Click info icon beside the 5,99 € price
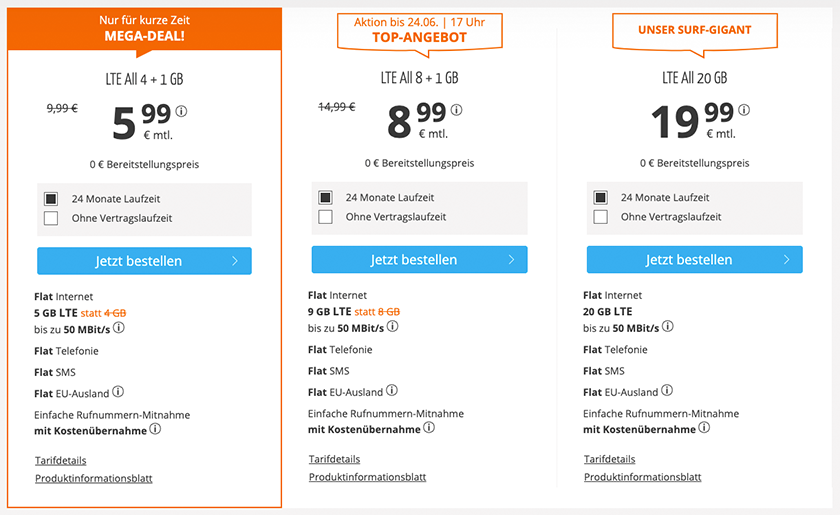This screenshot has height=515, width=840. pos(181,111)
